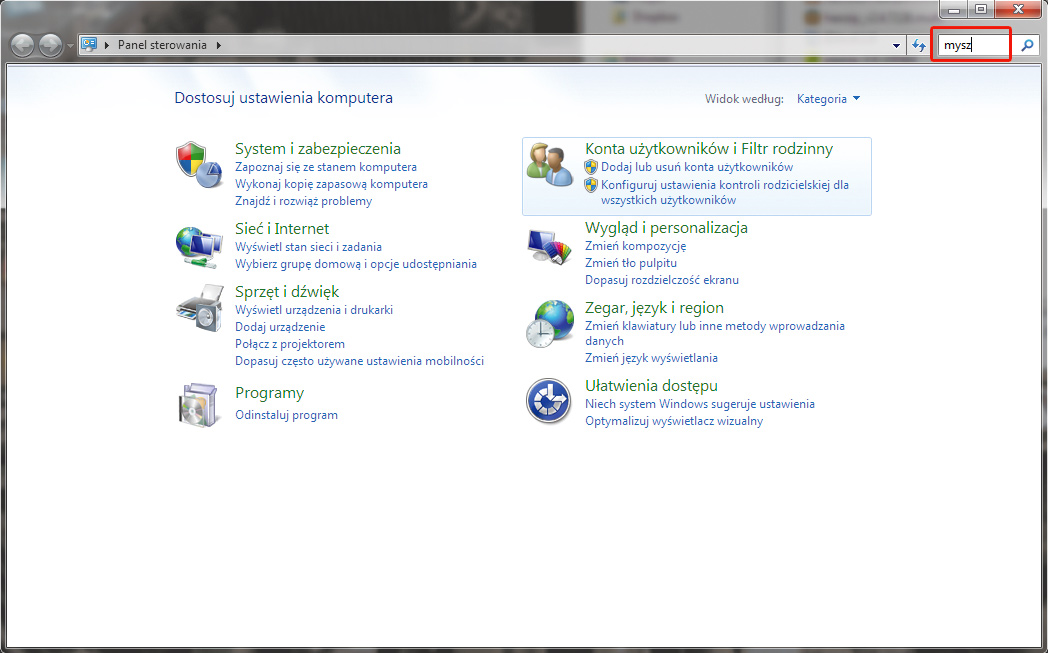Click the search field containing mysz
Image resolution: width=1048 pixels, height=653 pixels.
tap(970, 45)
